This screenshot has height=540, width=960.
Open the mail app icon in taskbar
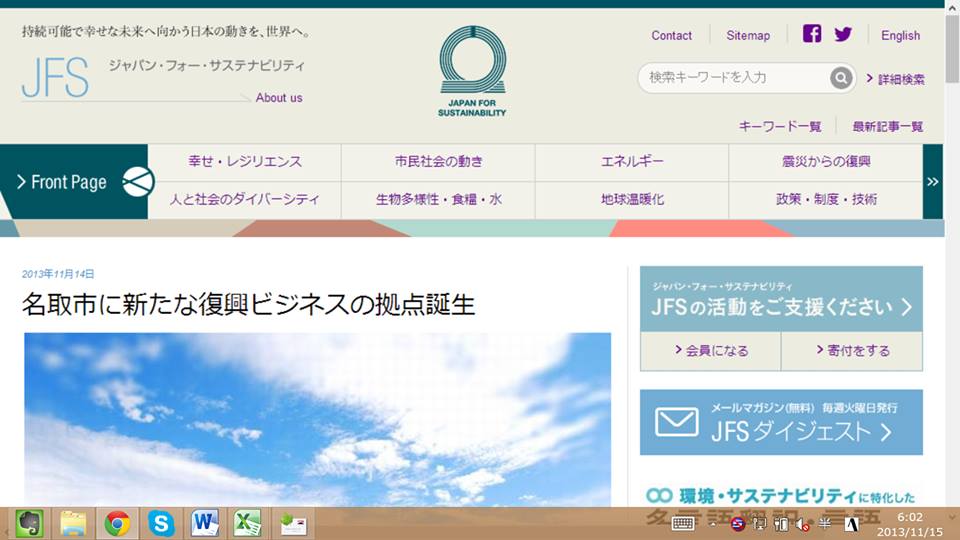pos(293,524)
